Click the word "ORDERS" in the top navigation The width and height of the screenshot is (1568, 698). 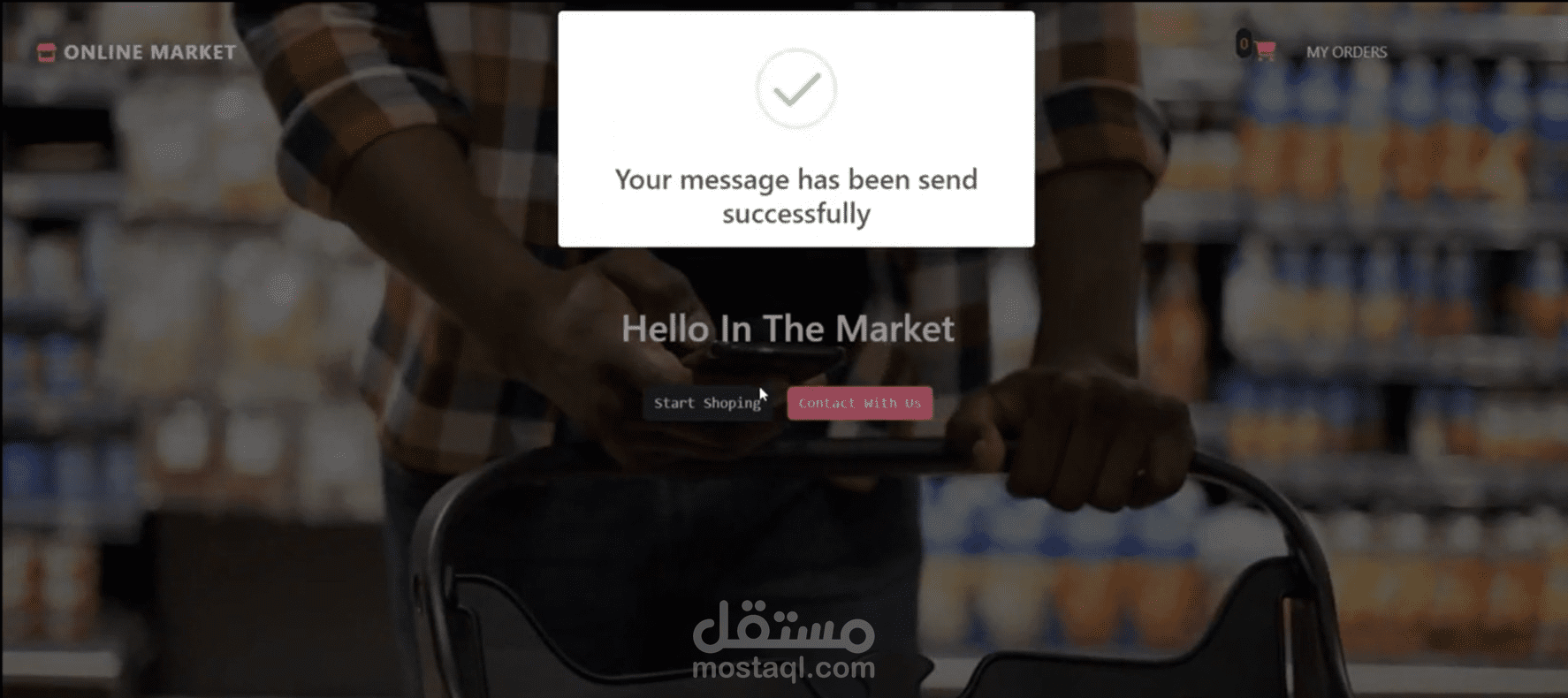pyautogui.click(x=1360, y=52)
